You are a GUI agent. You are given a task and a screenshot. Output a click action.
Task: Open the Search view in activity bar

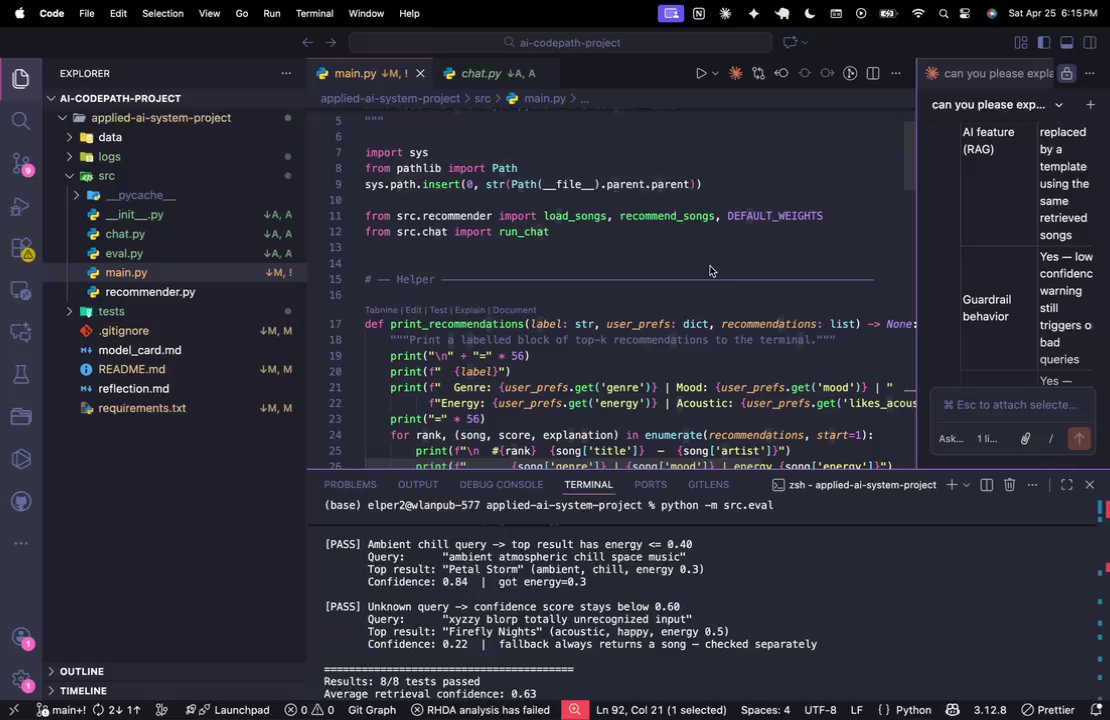(x=20, y=121)
